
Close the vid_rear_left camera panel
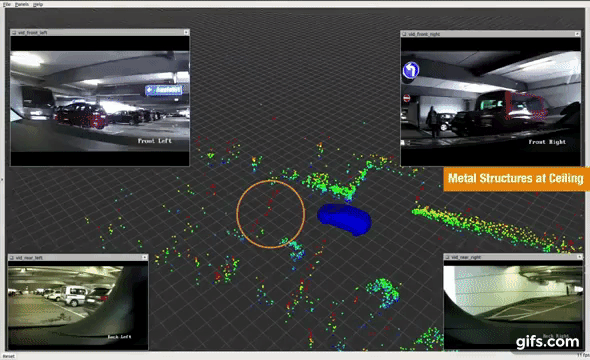[x=144, y=258]
